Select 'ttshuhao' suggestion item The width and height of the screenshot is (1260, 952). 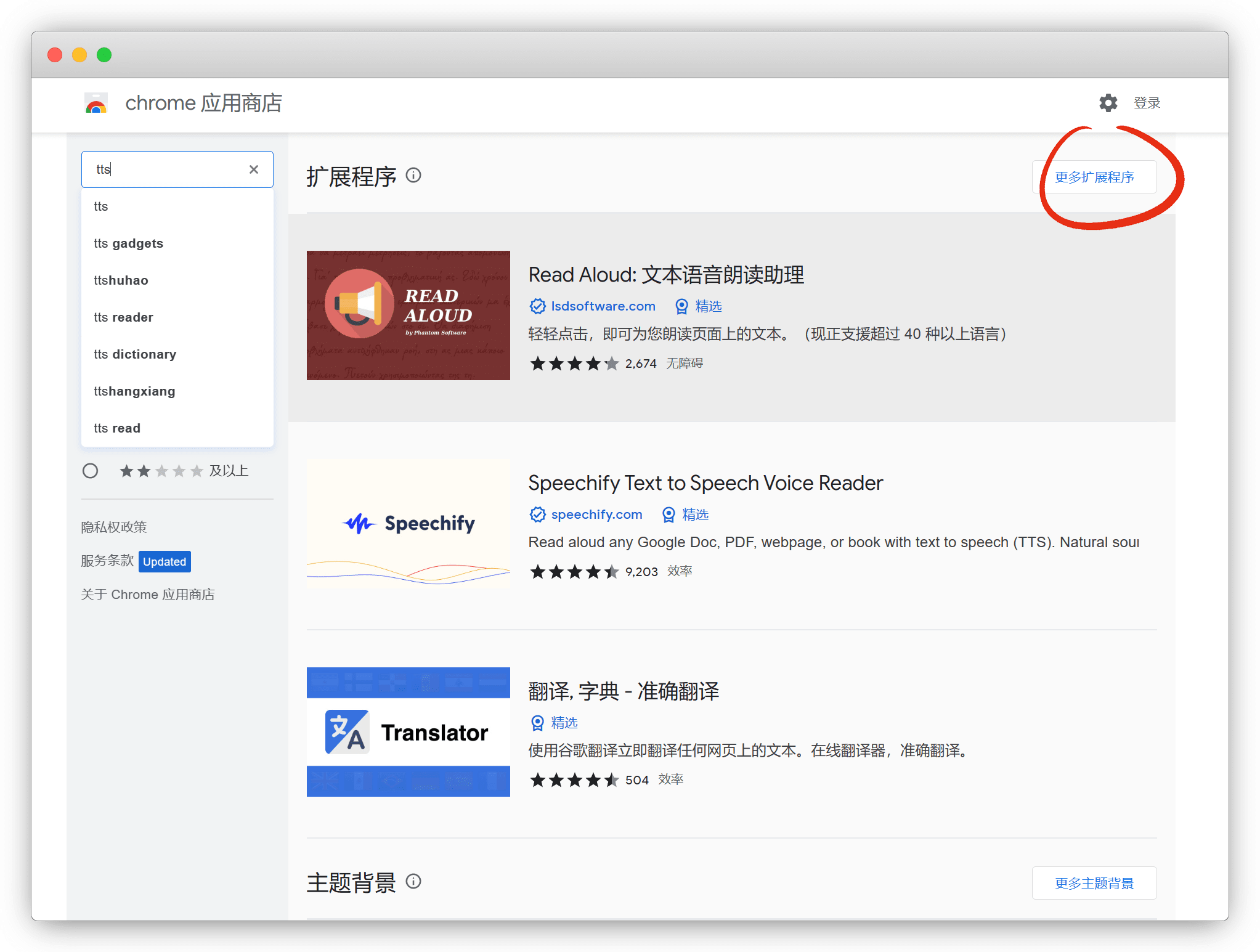point(121,280)
